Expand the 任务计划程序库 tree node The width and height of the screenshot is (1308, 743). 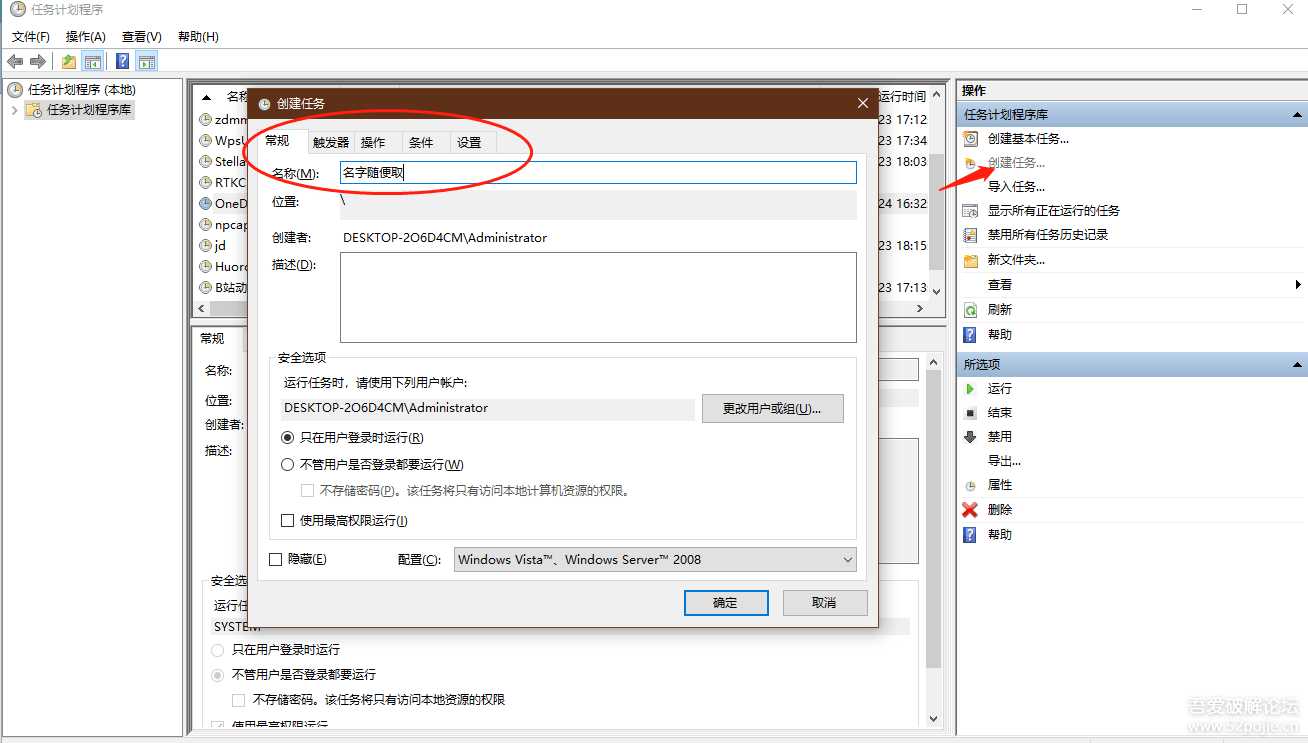[14, 110]
